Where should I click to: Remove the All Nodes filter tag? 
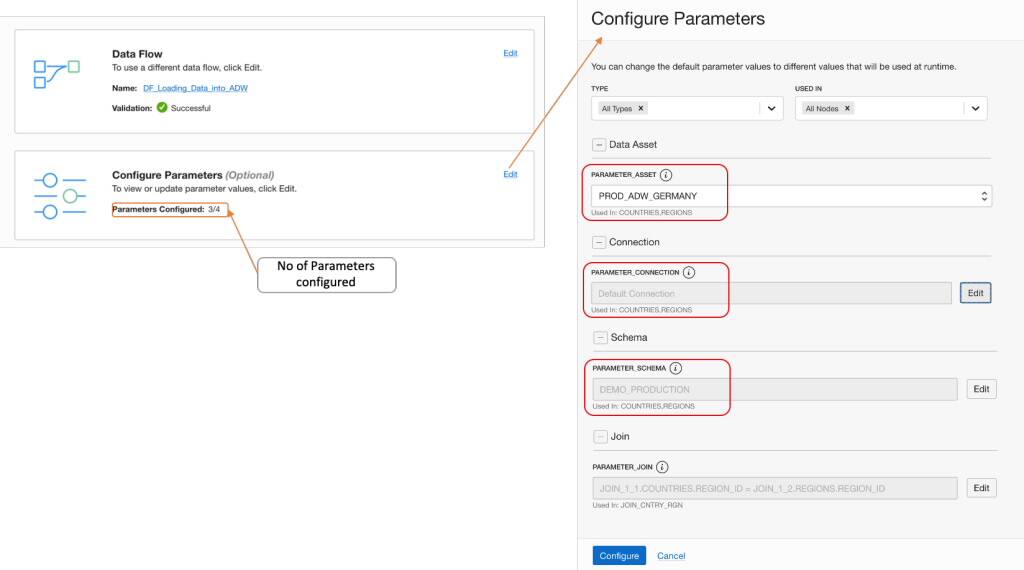(847, 108)
